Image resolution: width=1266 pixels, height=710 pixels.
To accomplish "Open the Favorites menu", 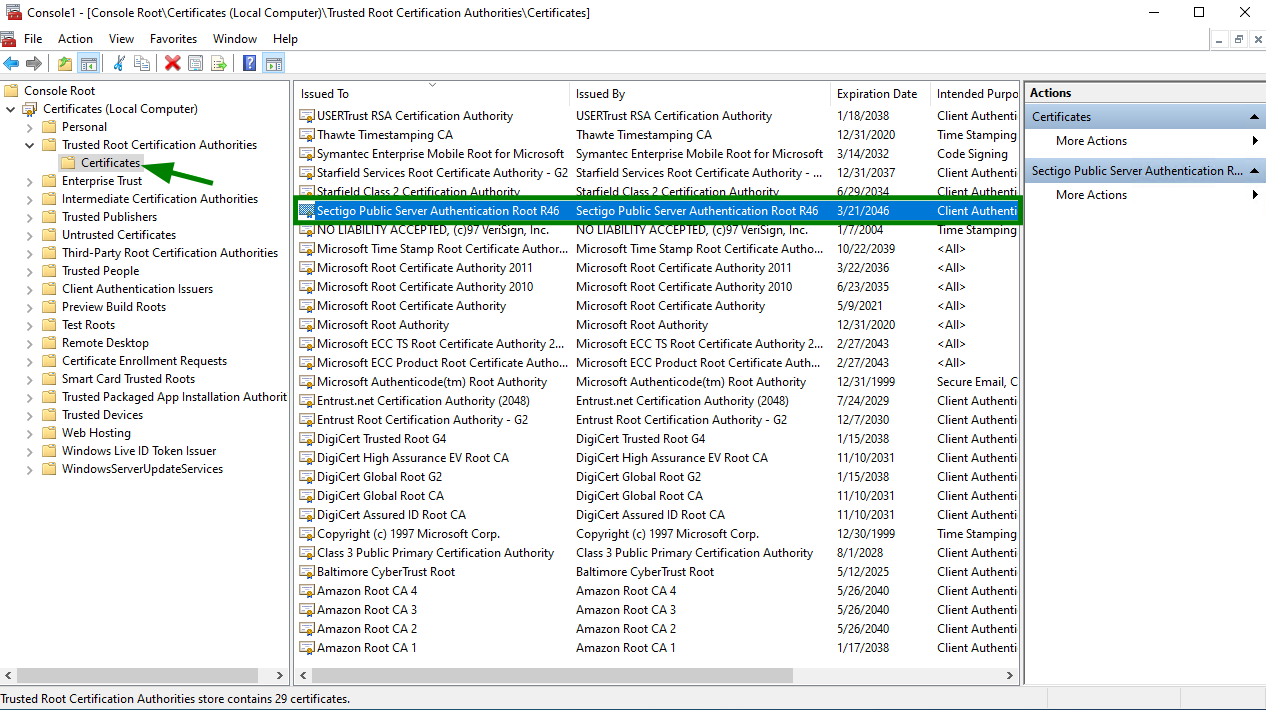I will pyautogui.click(x=173, y=39).
